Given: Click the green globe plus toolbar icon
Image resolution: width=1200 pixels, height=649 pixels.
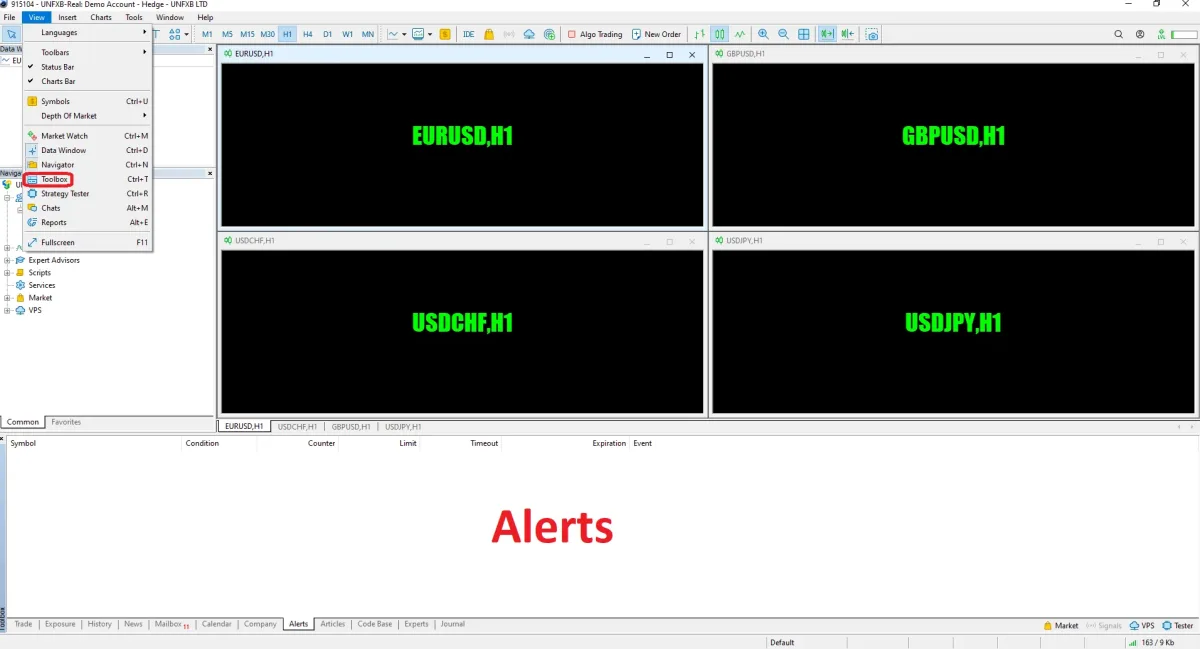Looking at the screenshot, I should tap(549, 34).
